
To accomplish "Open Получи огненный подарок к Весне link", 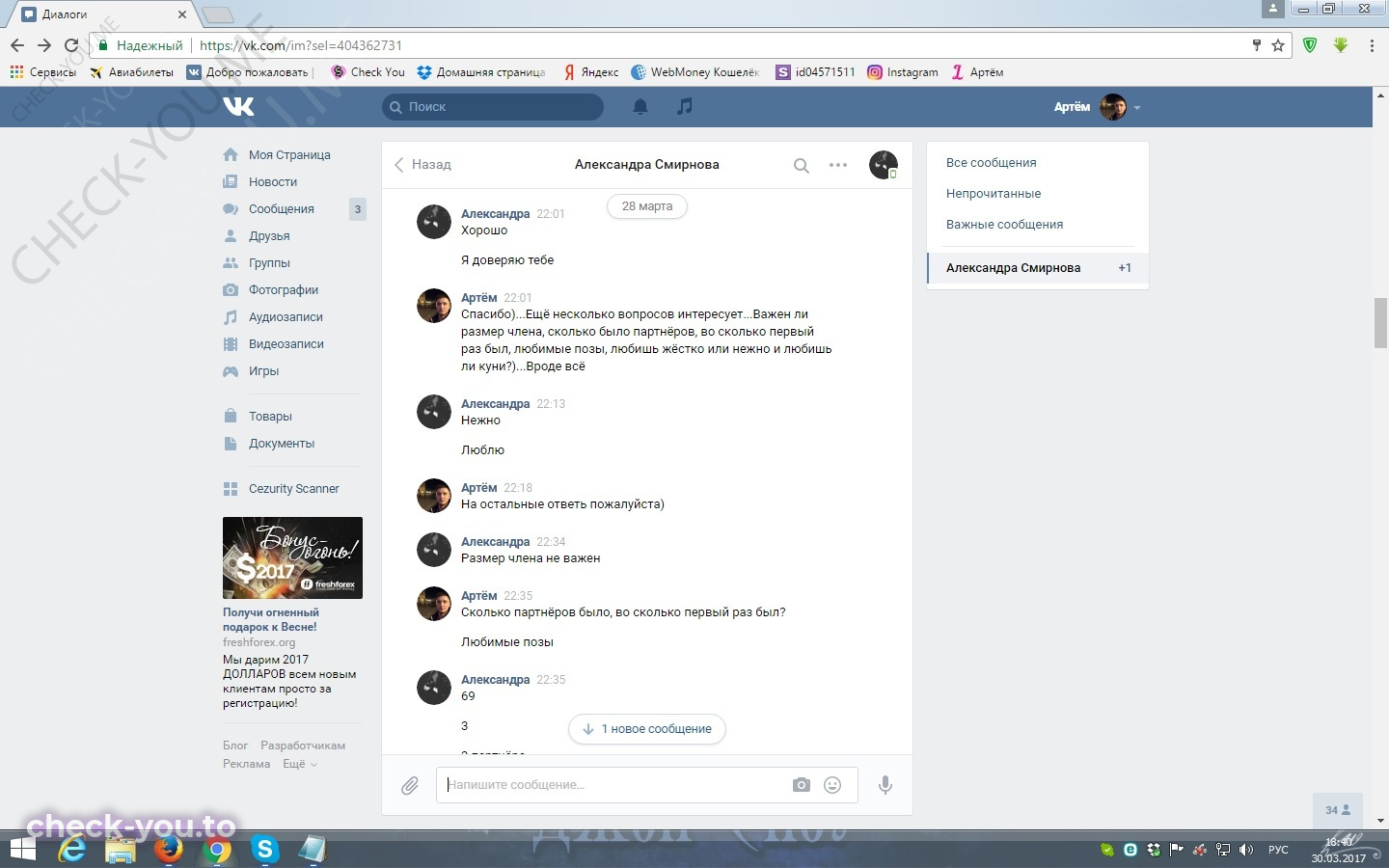I will (271, 619).
